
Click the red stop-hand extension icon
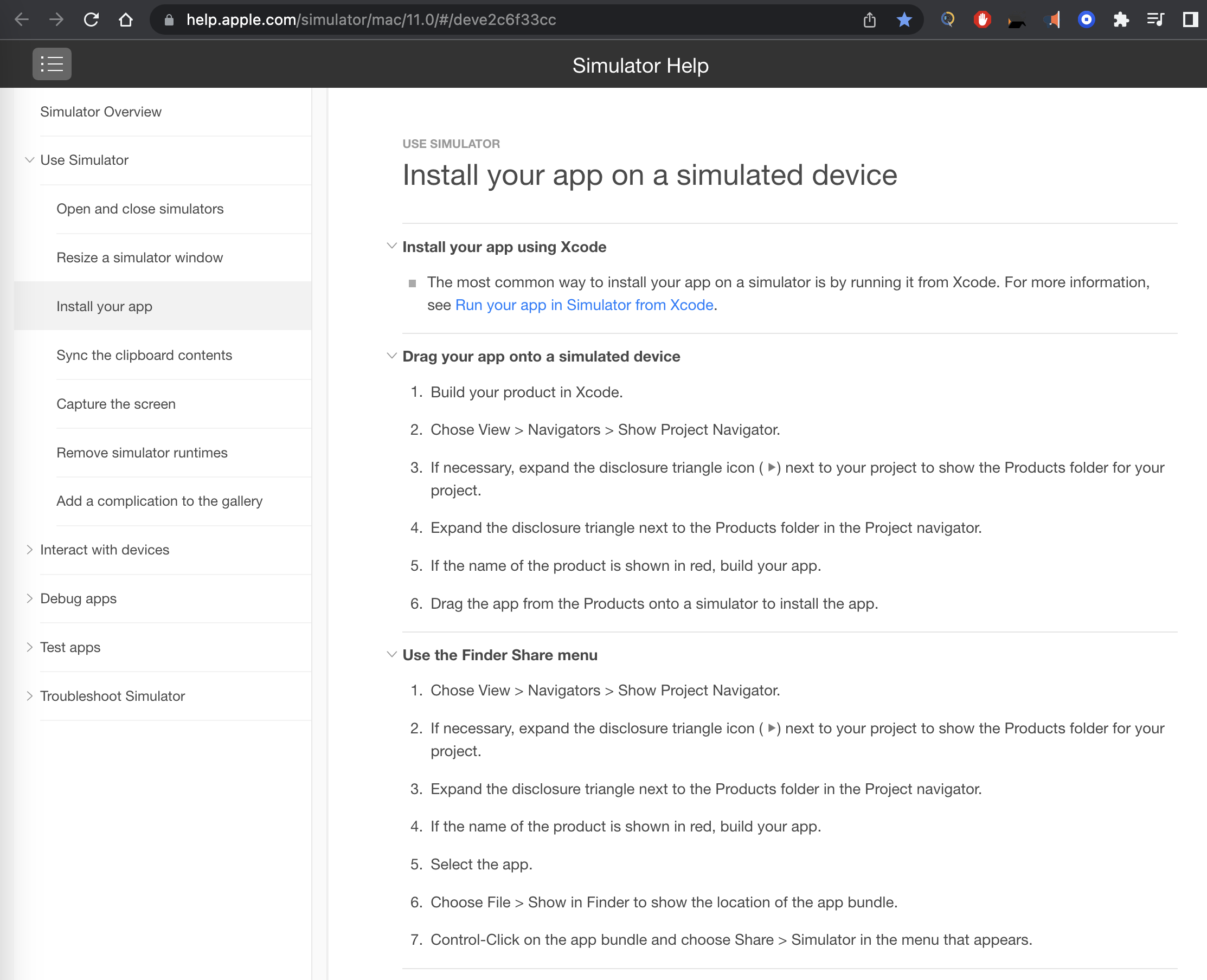[x=982, y=20]
